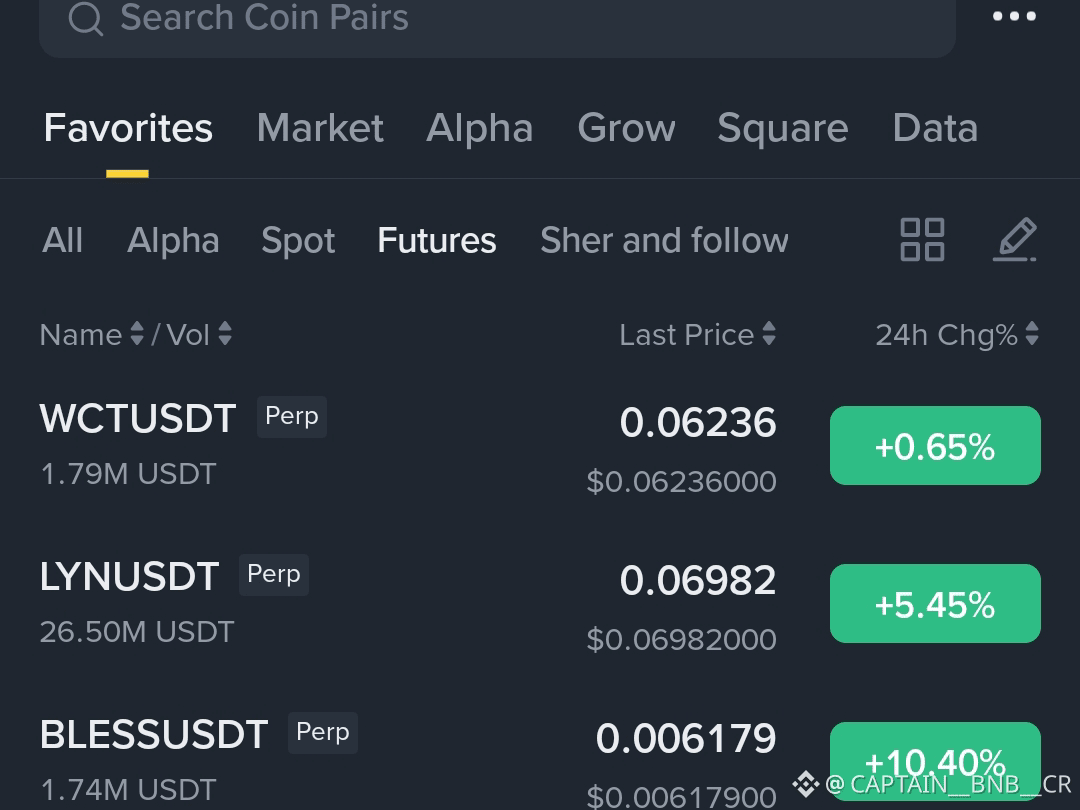This screenshot has width=1080, height=810.
Task: Select the Spot filter
Action: 298,240
